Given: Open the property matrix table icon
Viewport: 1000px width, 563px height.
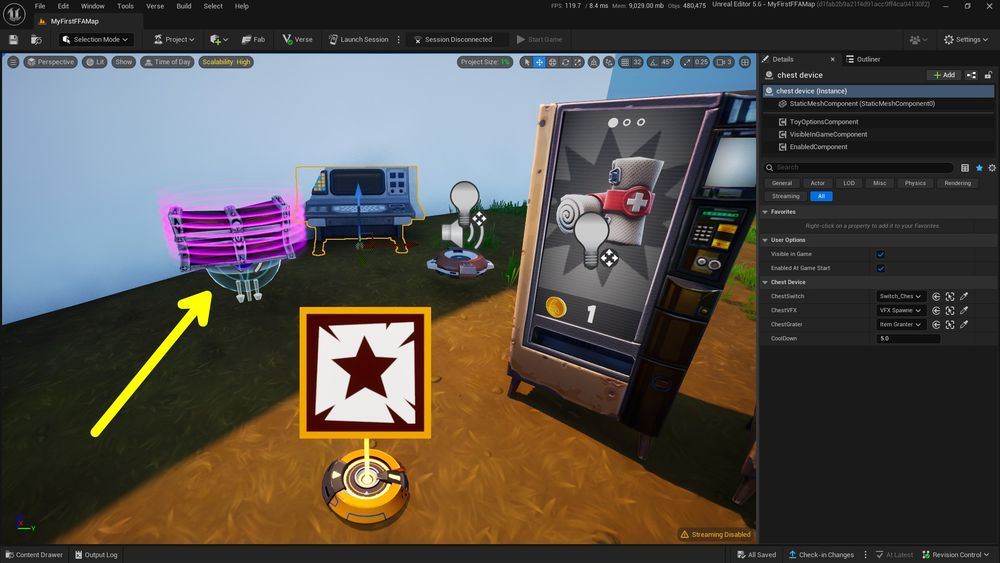Looking at the screenshot, I should pyautogui.click(x=965, y=168).
